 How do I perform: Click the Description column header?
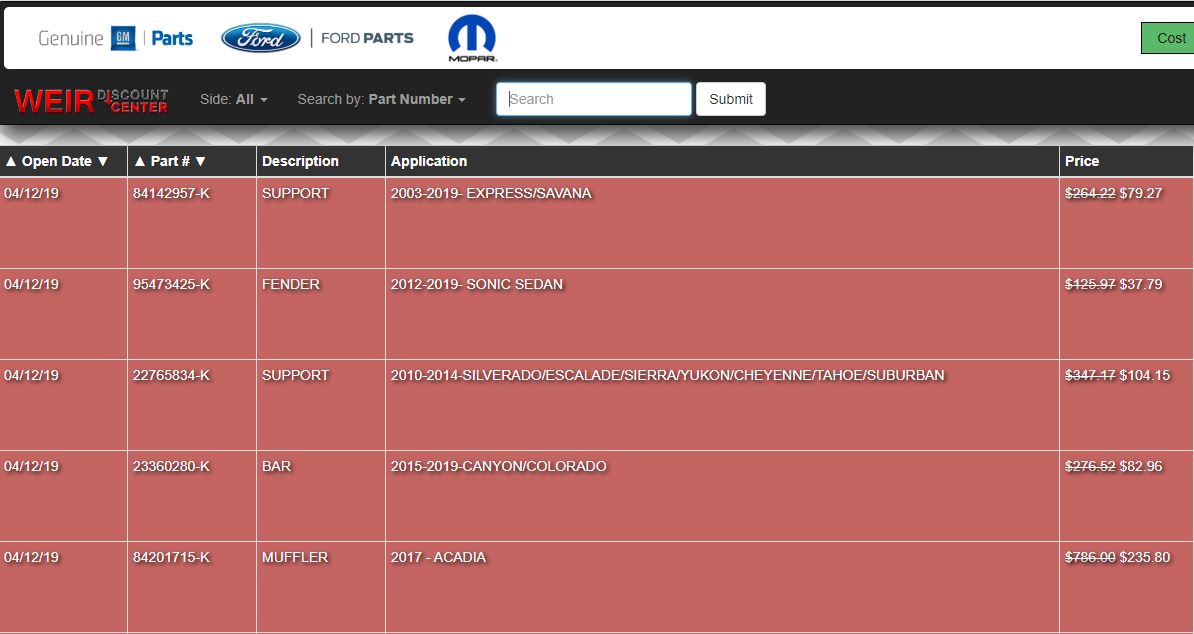point(300,161)
